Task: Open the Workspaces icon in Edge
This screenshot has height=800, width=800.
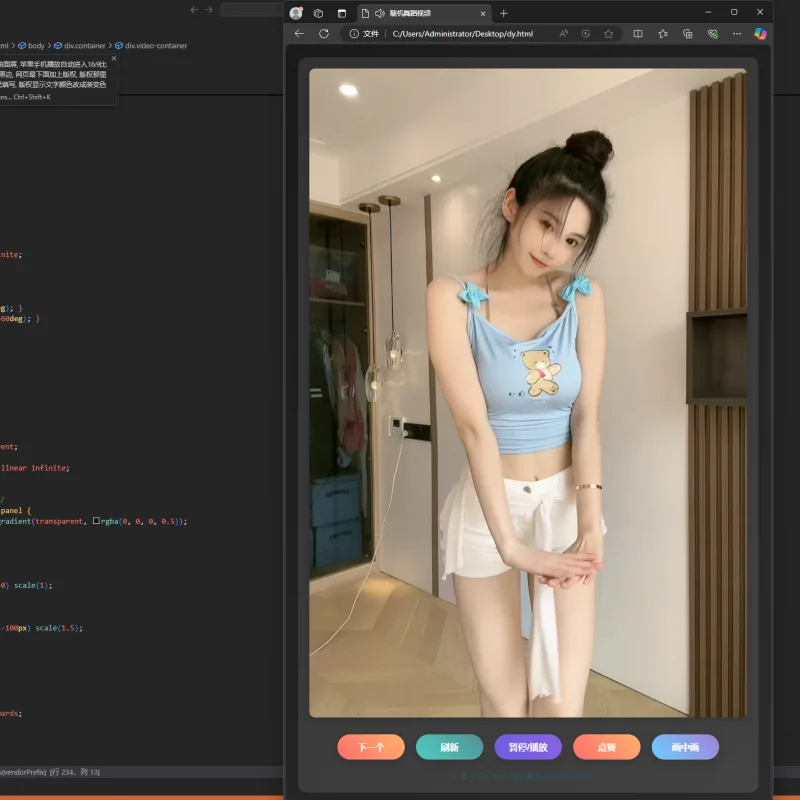Action: pyautogui.click(x=318, y=13)
